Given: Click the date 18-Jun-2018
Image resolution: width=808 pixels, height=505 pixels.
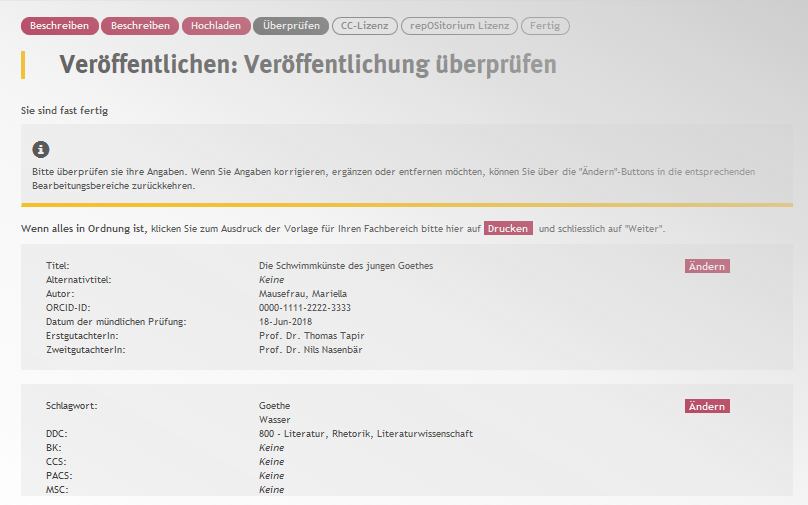Looking at the screenshot, I should (x=285, y=322).
